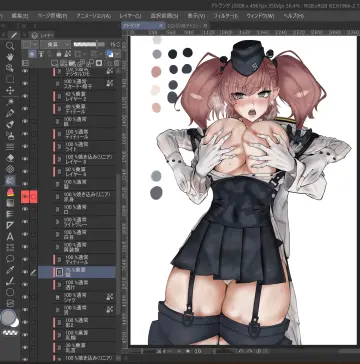Viewport: 360px width, 364px height.
Task: Open the ページ管理 menu
Action: click(x=52, y=16)
